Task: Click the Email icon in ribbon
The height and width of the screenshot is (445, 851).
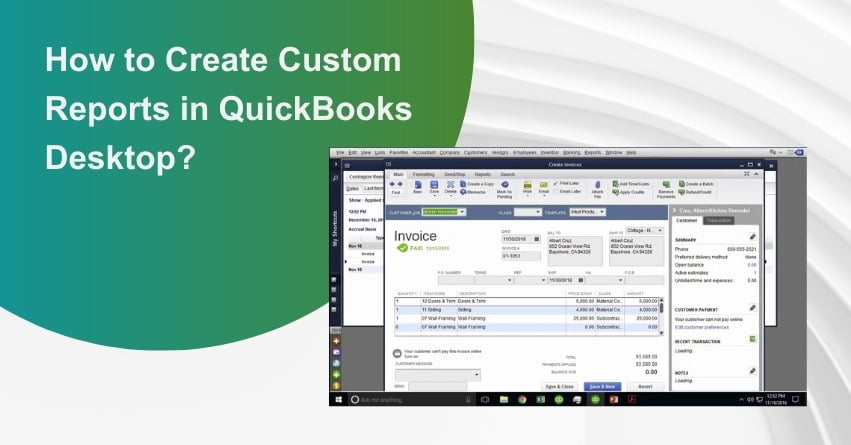Action: coord(543,186)
